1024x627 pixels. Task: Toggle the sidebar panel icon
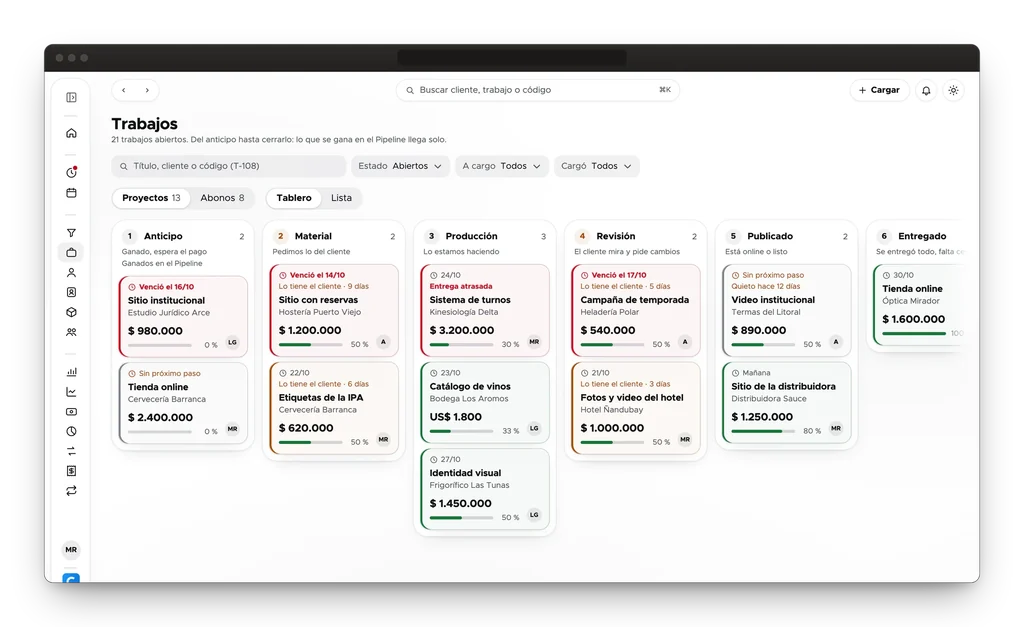click(71, 97)
